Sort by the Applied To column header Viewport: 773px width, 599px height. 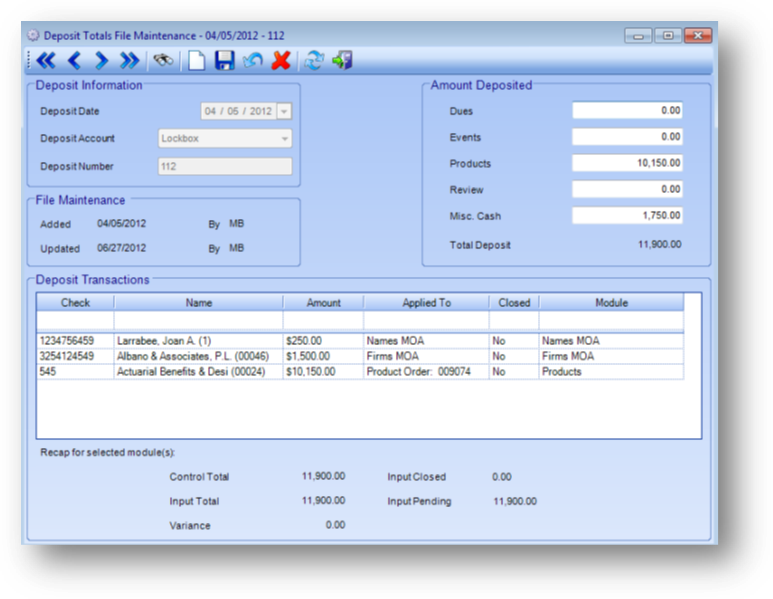pos(426,303)
